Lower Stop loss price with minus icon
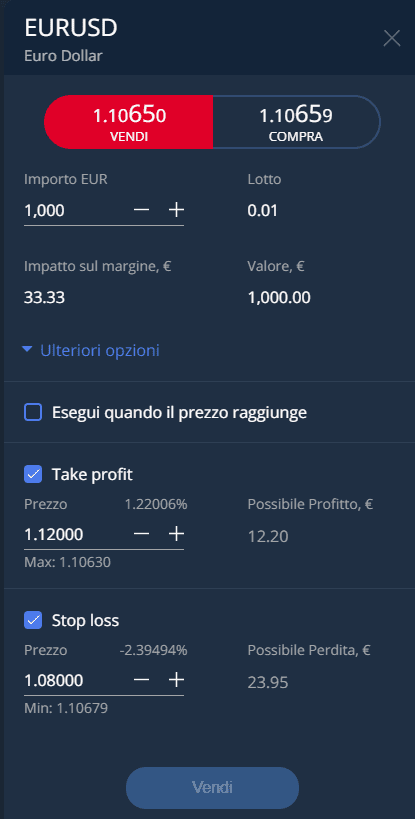Viewport: 415px width, 819px height. click(141, 680)
